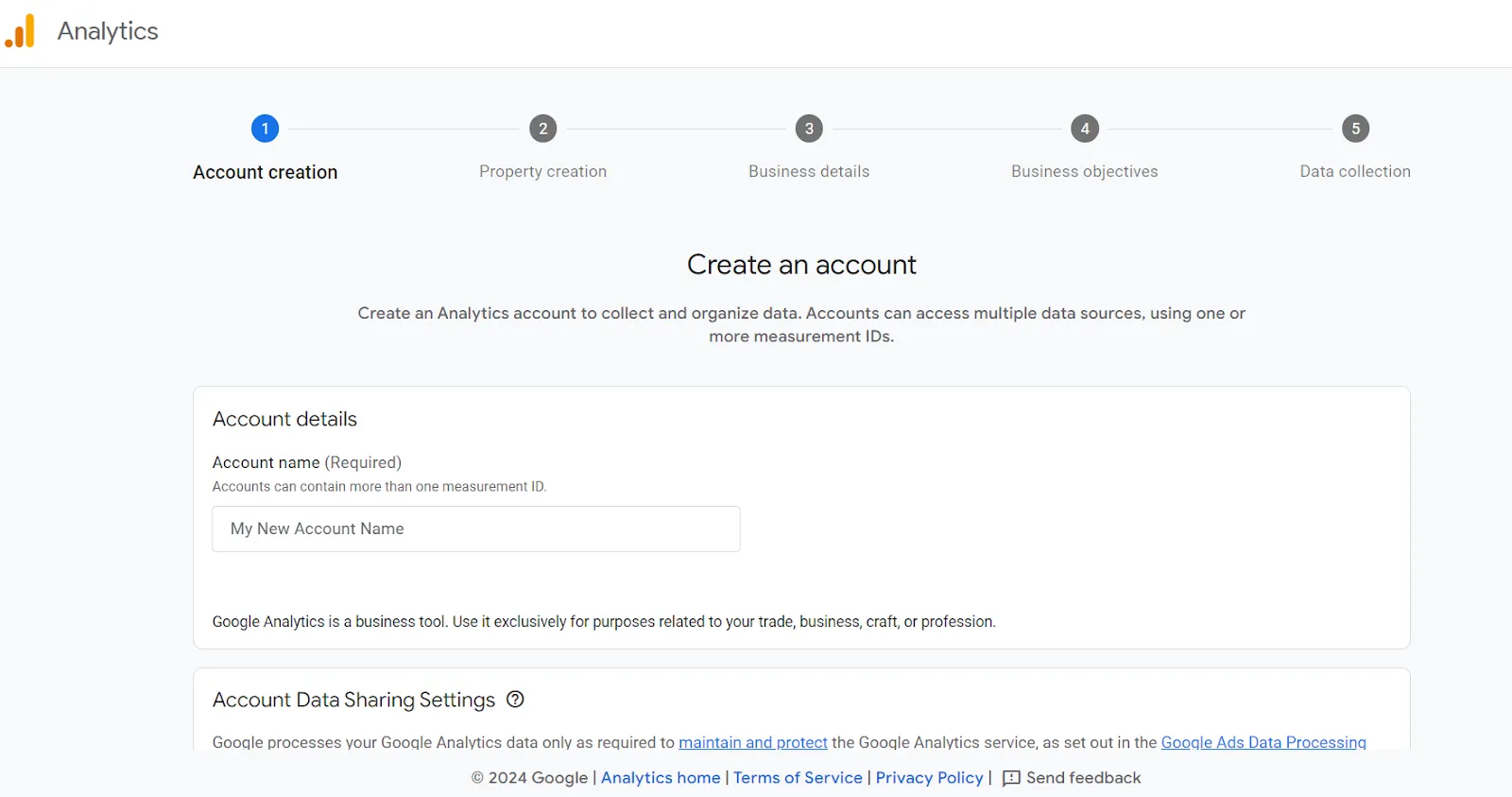Viewport: 1512px width, 797px height.
Task: Click the Account name (Required) label
Action: coord(307,462)
